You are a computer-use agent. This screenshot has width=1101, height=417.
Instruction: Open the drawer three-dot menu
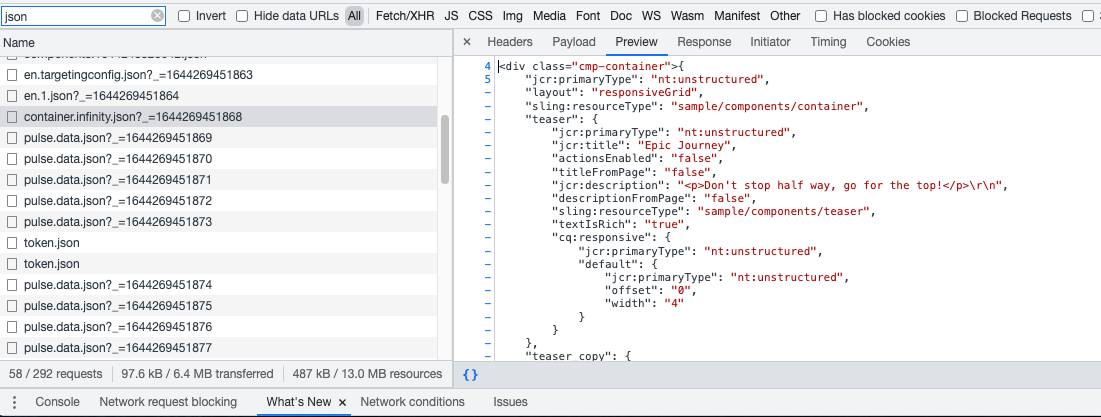14,402
